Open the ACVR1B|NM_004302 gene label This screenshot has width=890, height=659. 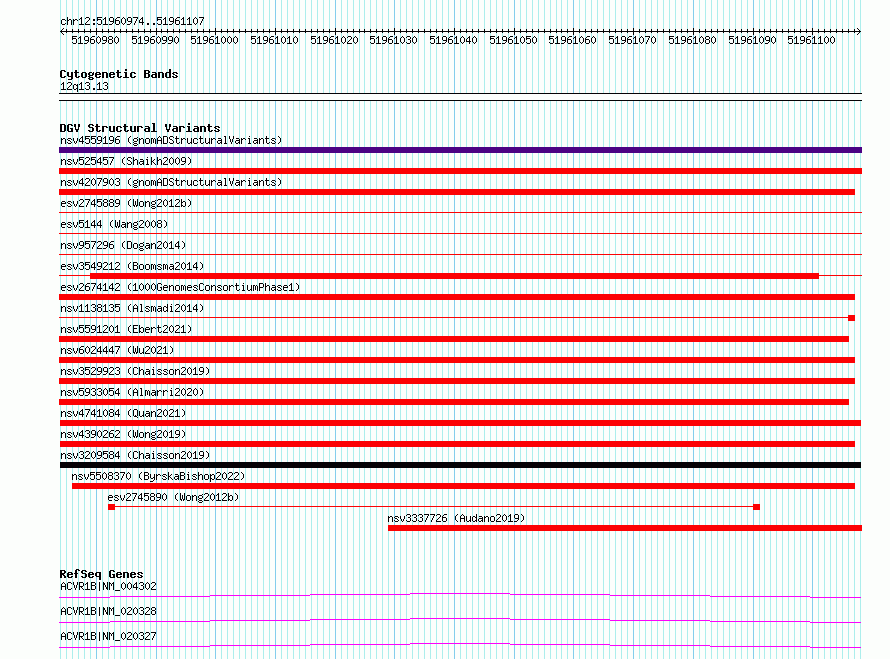click(x=108, y=586)
